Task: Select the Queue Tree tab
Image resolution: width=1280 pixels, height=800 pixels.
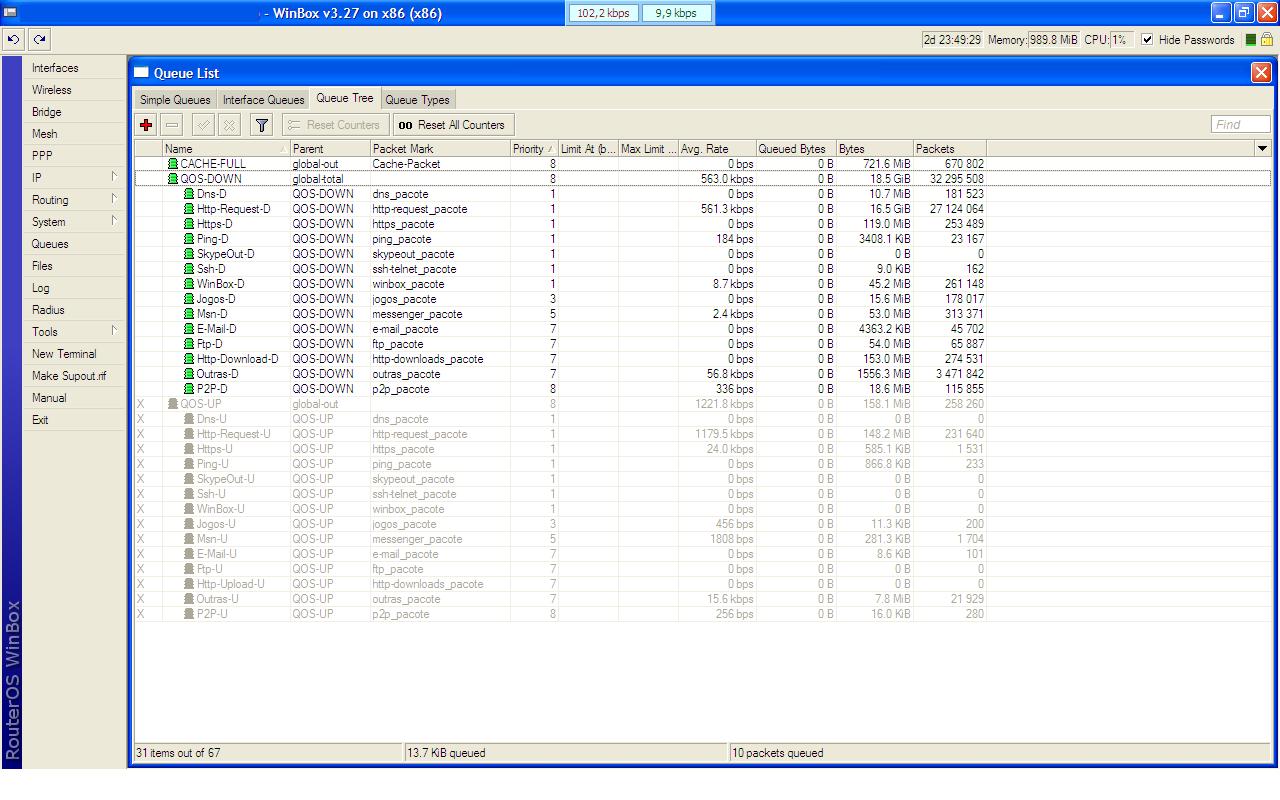Action: [344, 98]
